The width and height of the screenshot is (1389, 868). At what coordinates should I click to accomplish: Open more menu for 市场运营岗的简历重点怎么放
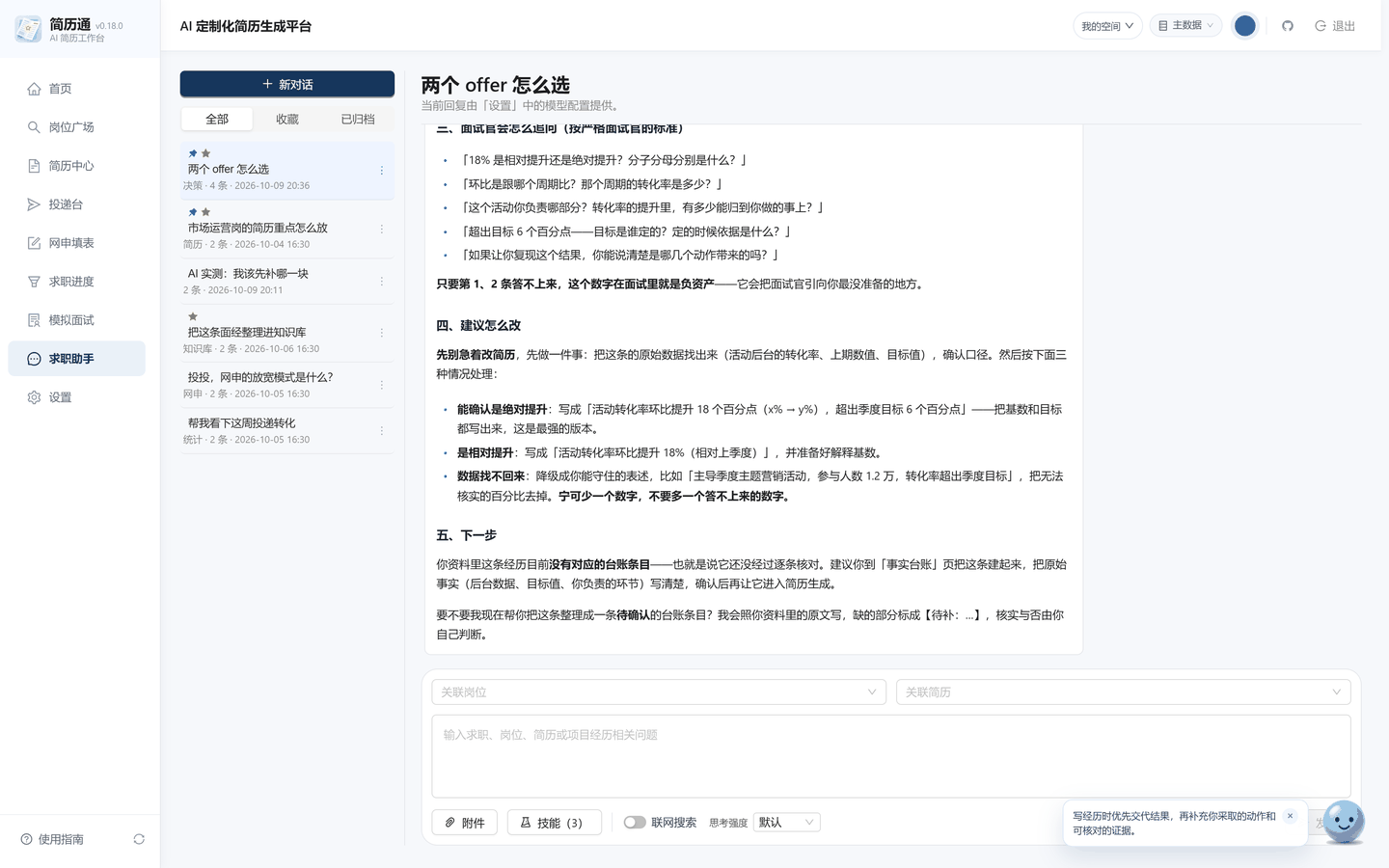(x=382, y=230)
